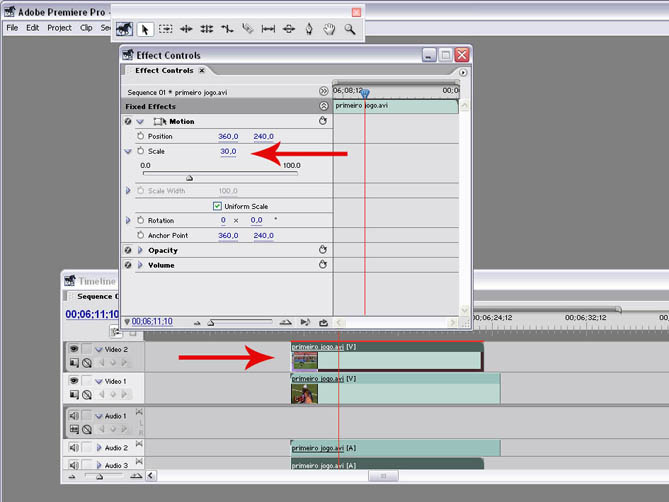Click the Track Select tool
Image resolution: width=669 pixels, height=502 pixels.
tap(166, 29)
